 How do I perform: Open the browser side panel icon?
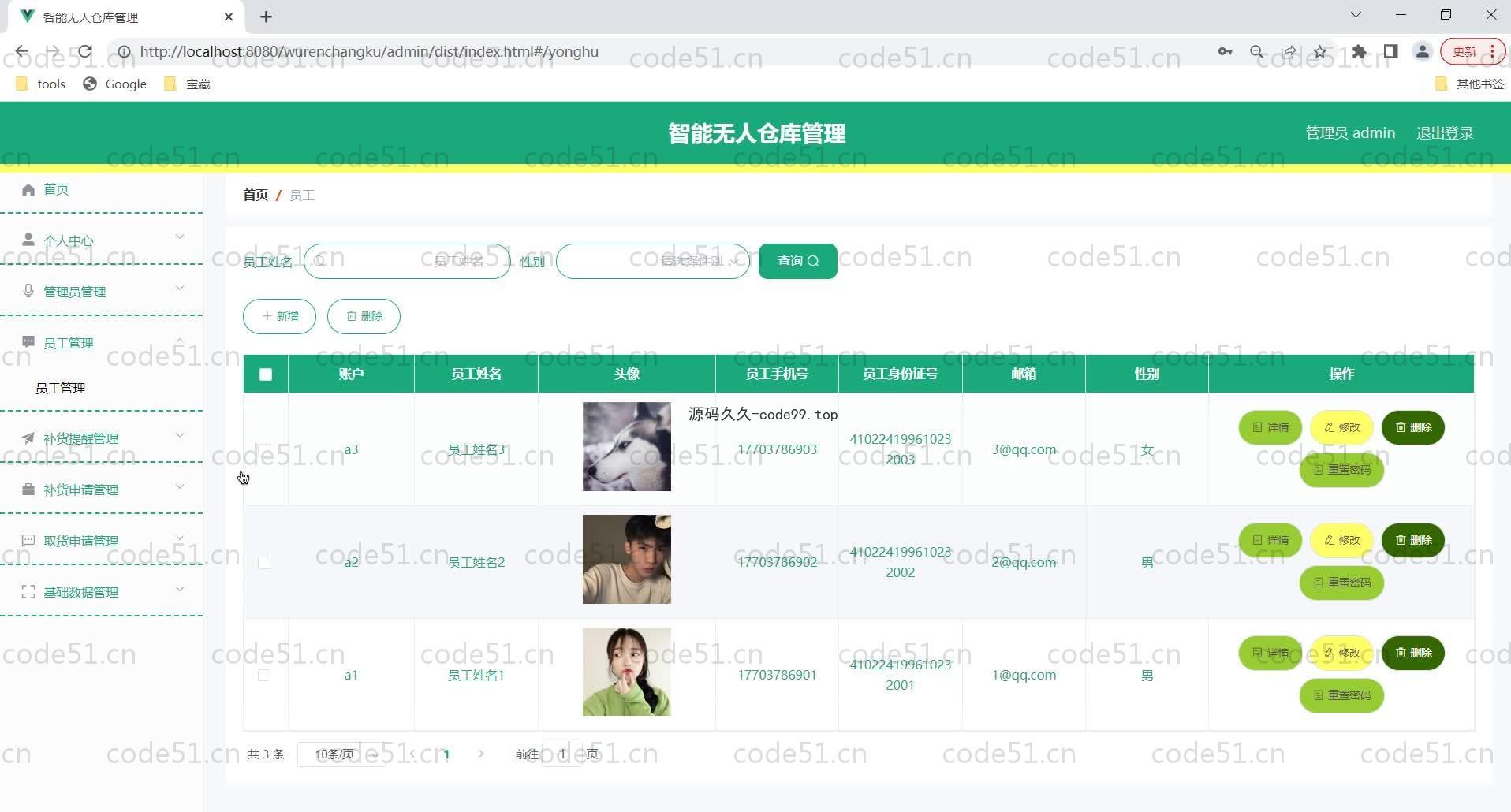pyautogui.click(x=1390, y=52)
